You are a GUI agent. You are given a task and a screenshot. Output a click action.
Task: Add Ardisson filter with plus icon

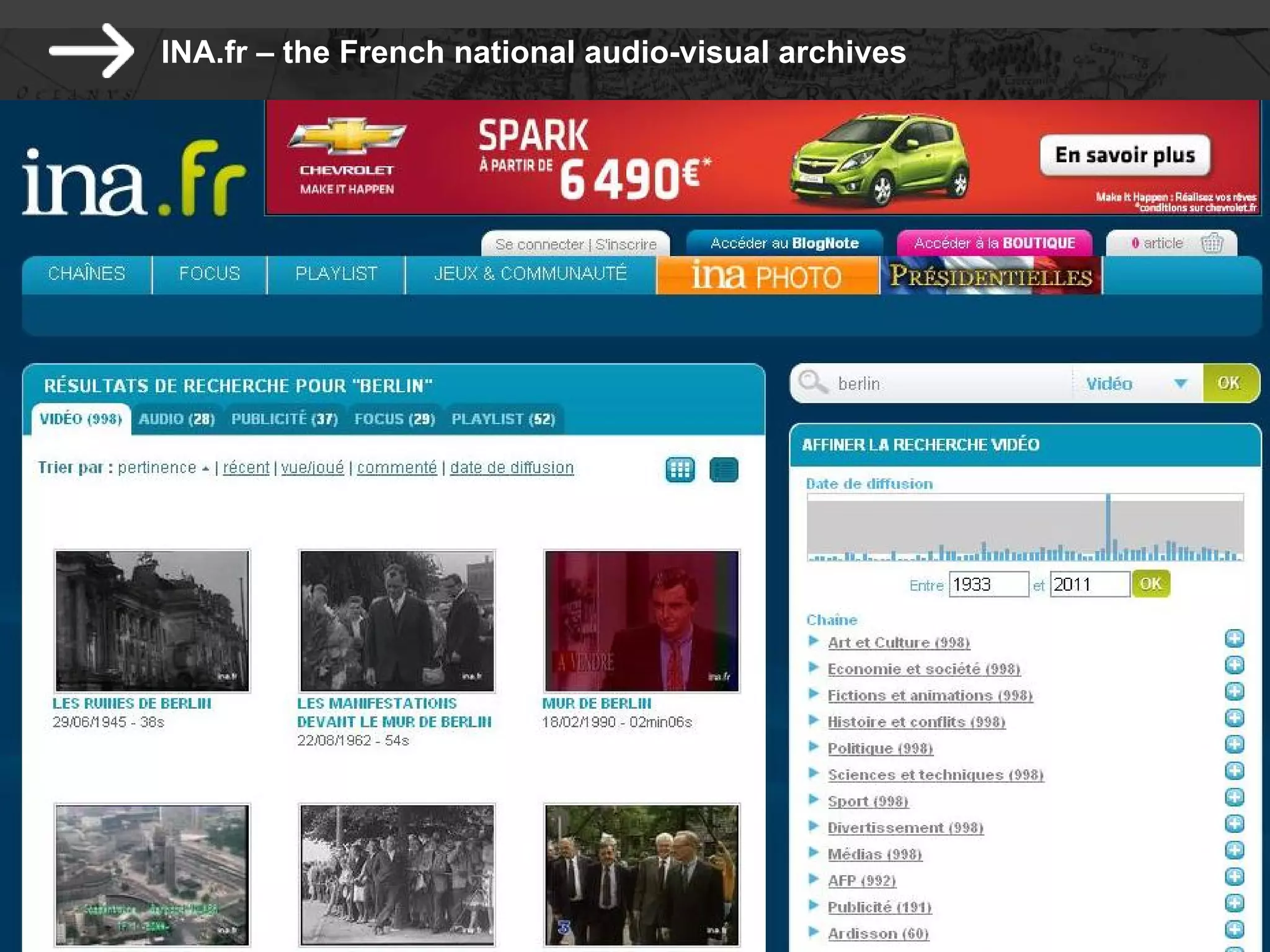coord(1234,929)
